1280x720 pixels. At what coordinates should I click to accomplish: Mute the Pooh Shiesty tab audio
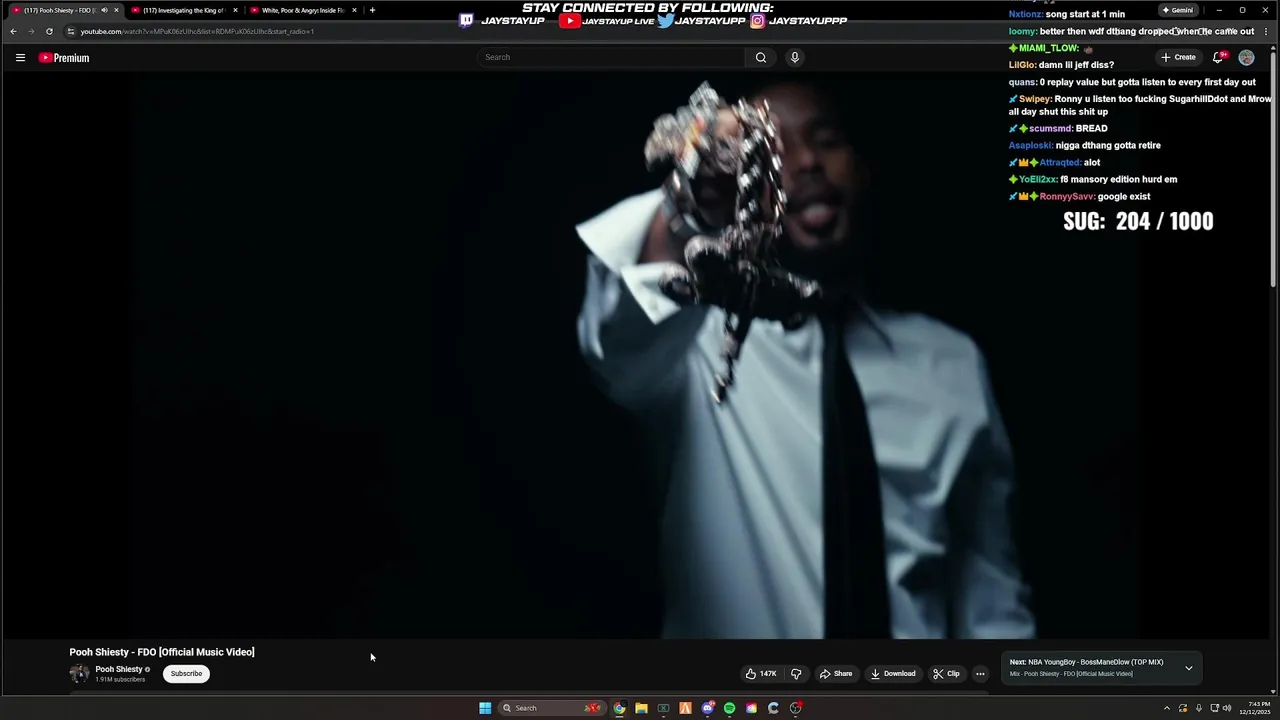pyautogui.click(x=104, y=10)
